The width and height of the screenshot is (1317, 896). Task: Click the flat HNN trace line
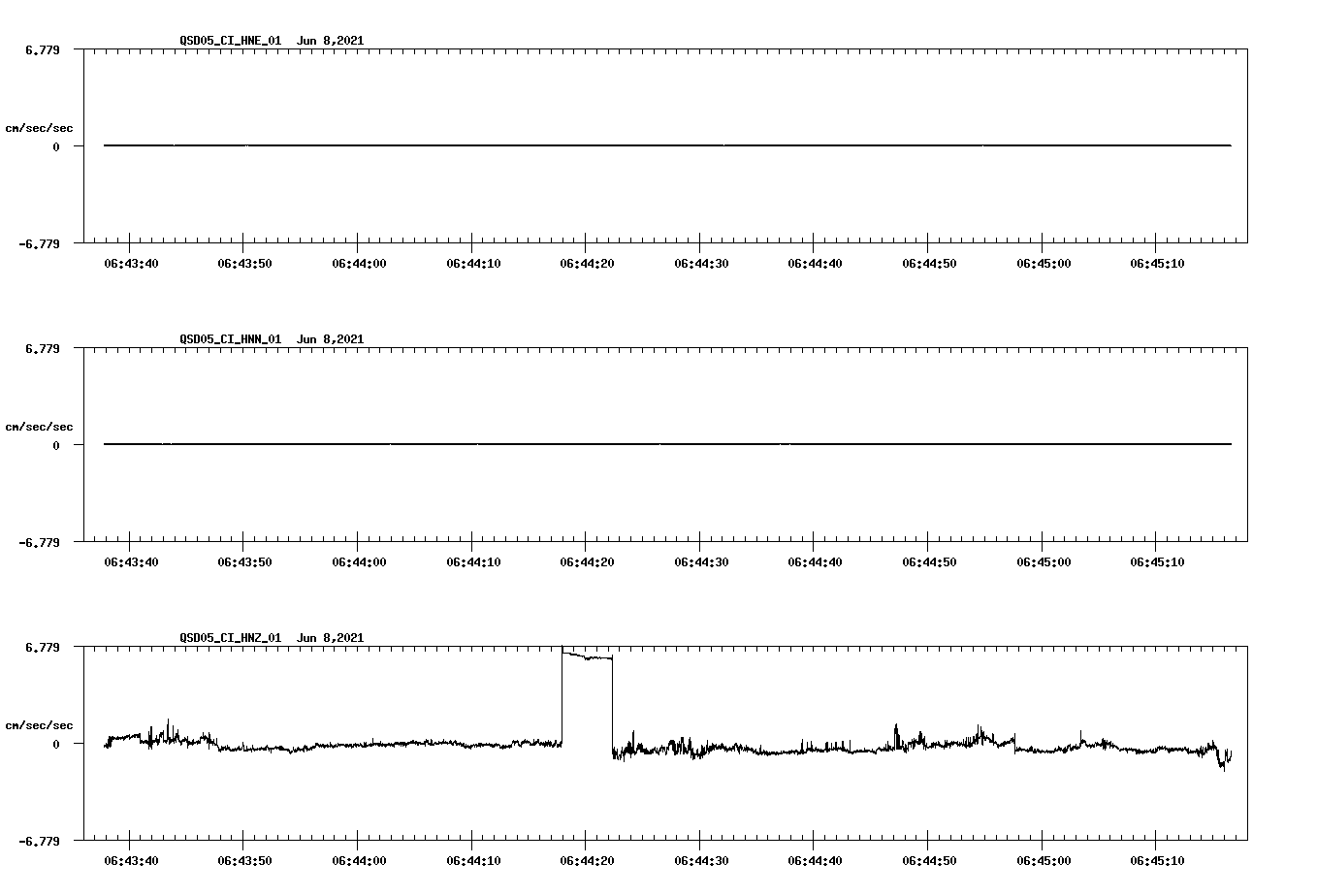[x=667, y=444]
